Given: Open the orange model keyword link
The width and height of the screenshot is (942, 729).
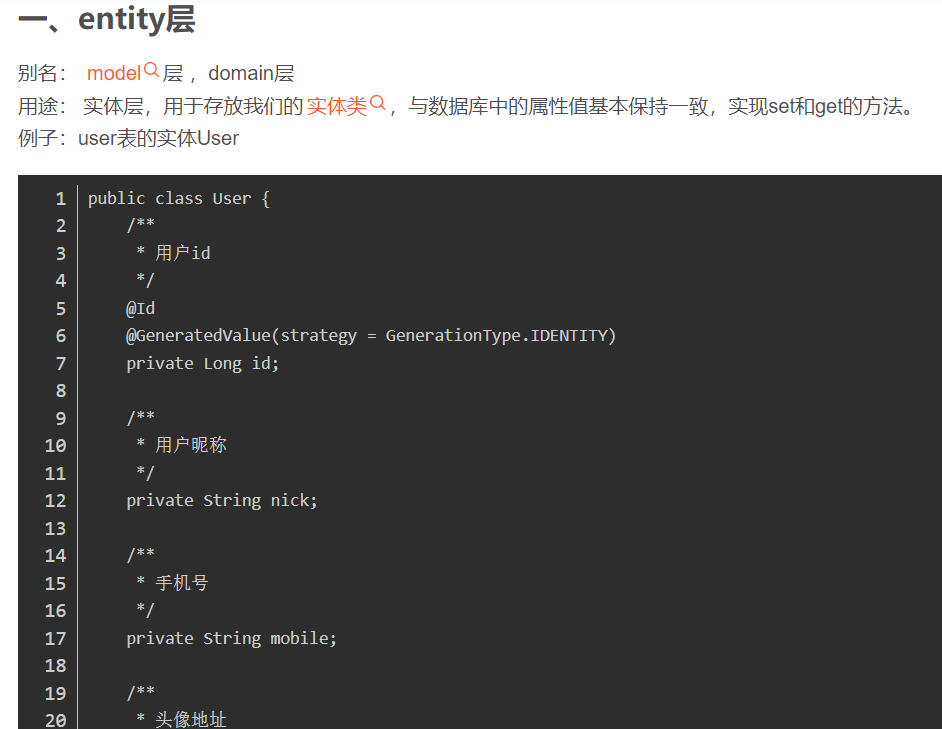Looking at the screenshot, I should click(114, 73).
